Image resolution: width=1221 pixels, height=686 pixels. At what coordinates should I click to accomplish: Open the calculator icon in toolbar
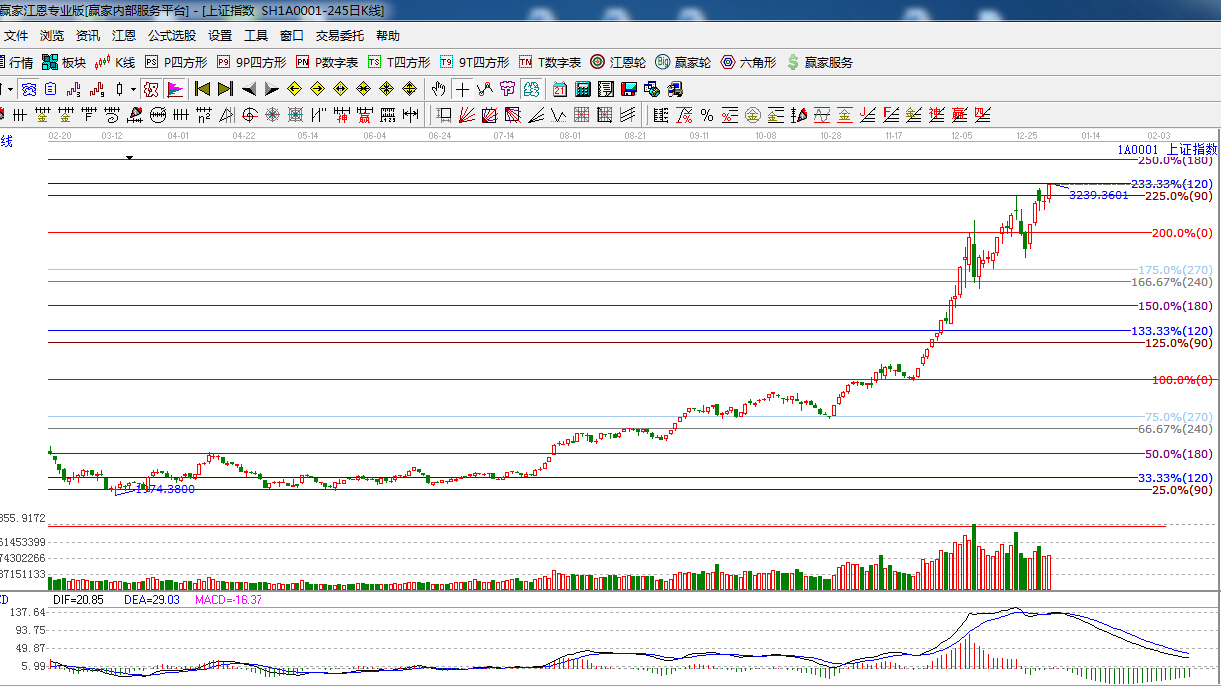(582, 89)
